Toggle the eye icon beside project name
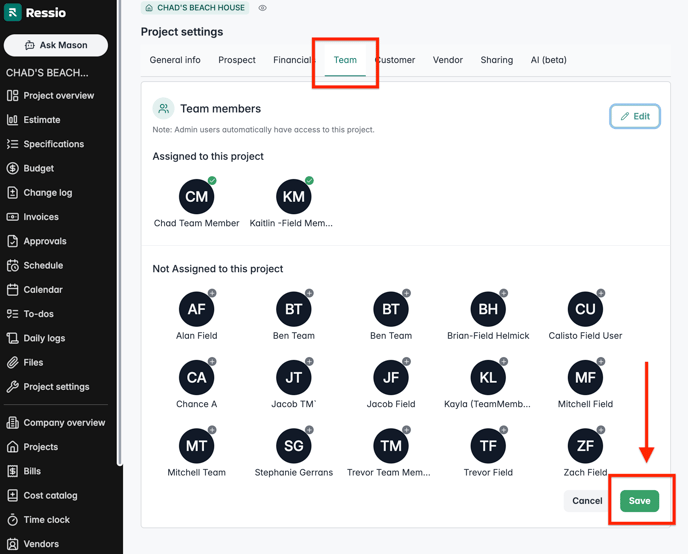This screenshot has width=688, height=554. [x=263, y=8]
